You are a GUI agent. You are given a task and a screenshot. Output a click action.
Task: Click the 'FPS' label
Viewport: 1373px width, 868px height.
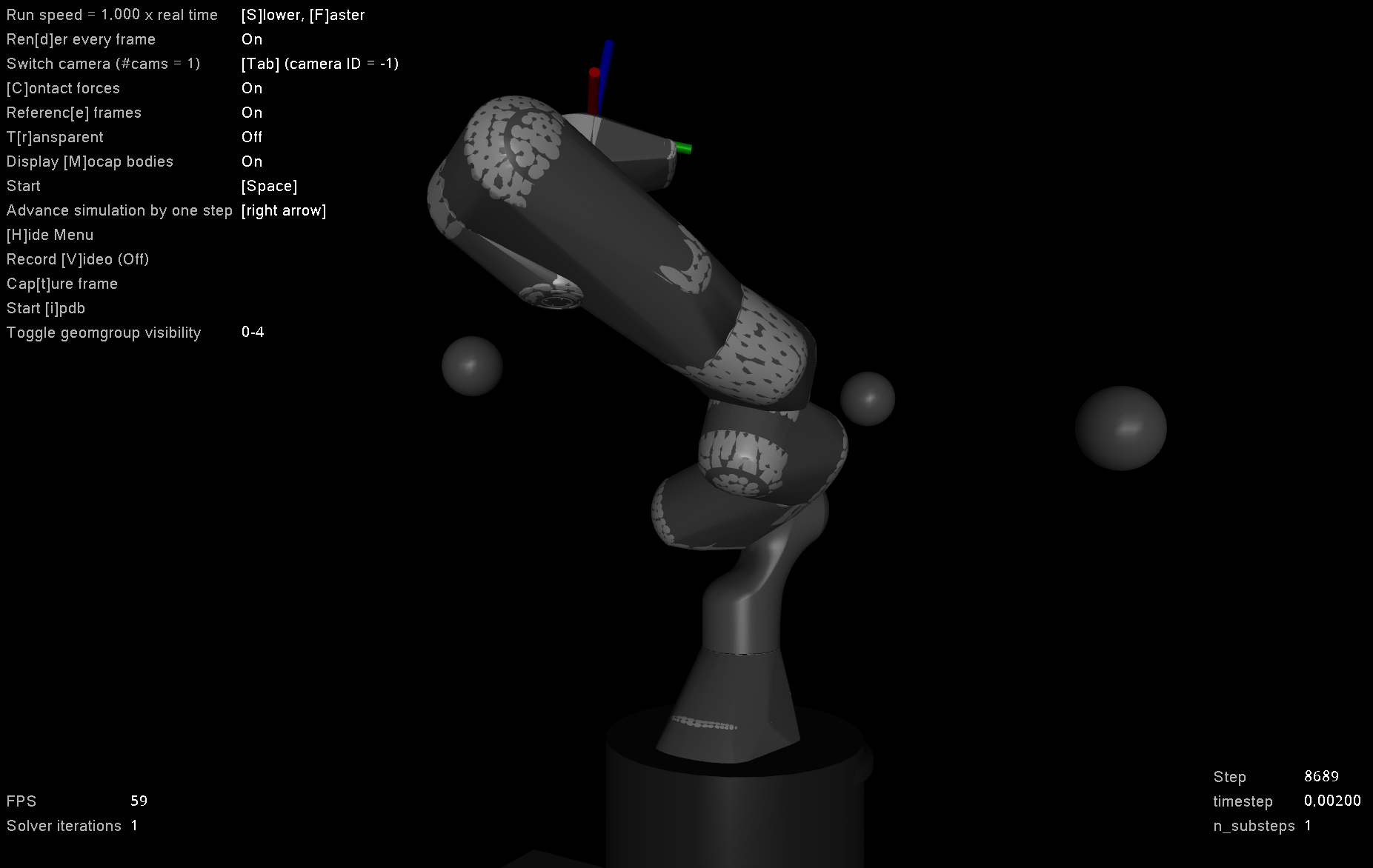tap(21, 801)
